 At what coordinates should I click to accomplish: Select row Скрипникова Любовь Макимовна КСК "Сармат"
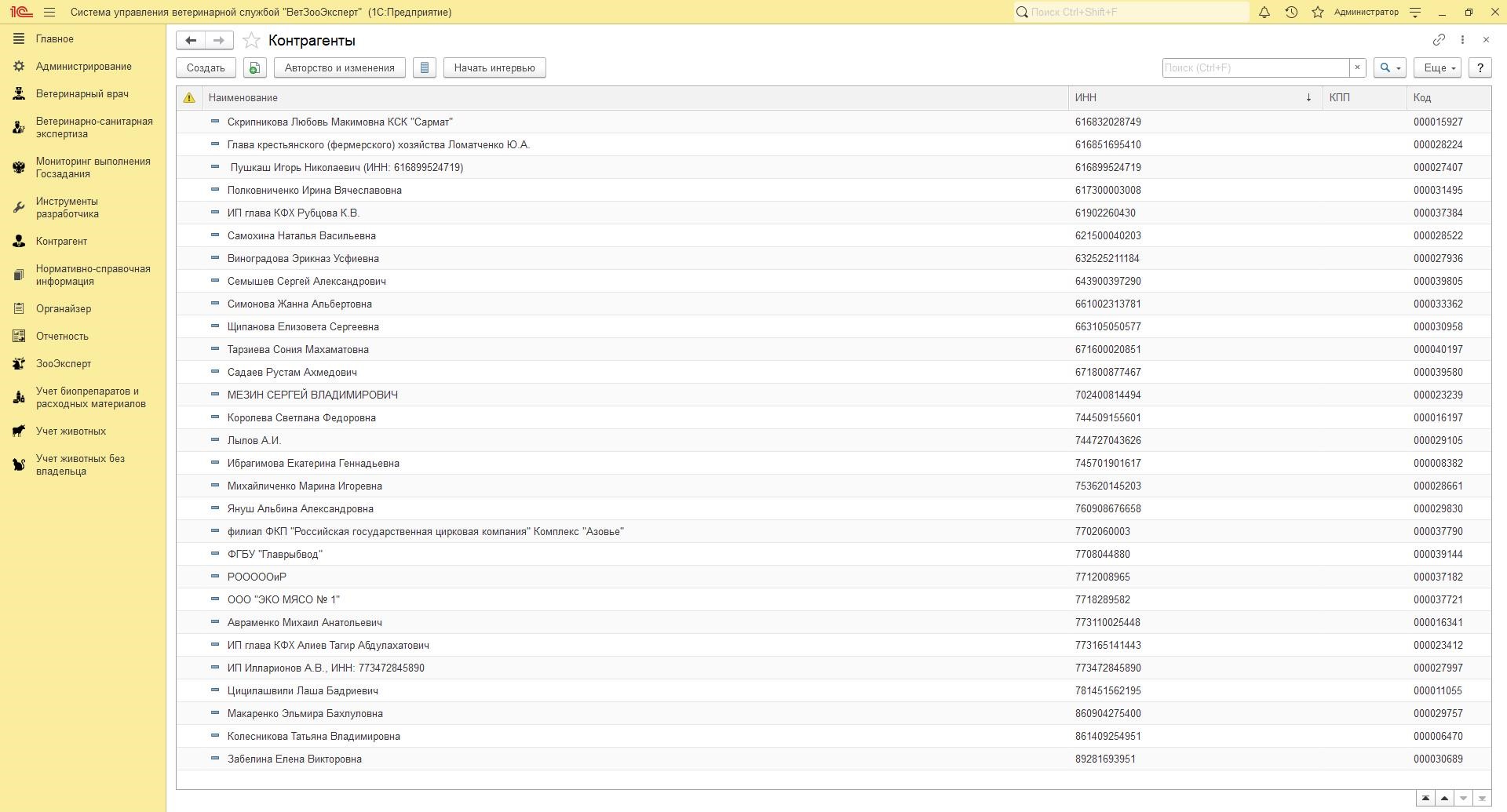click(834, 122)
